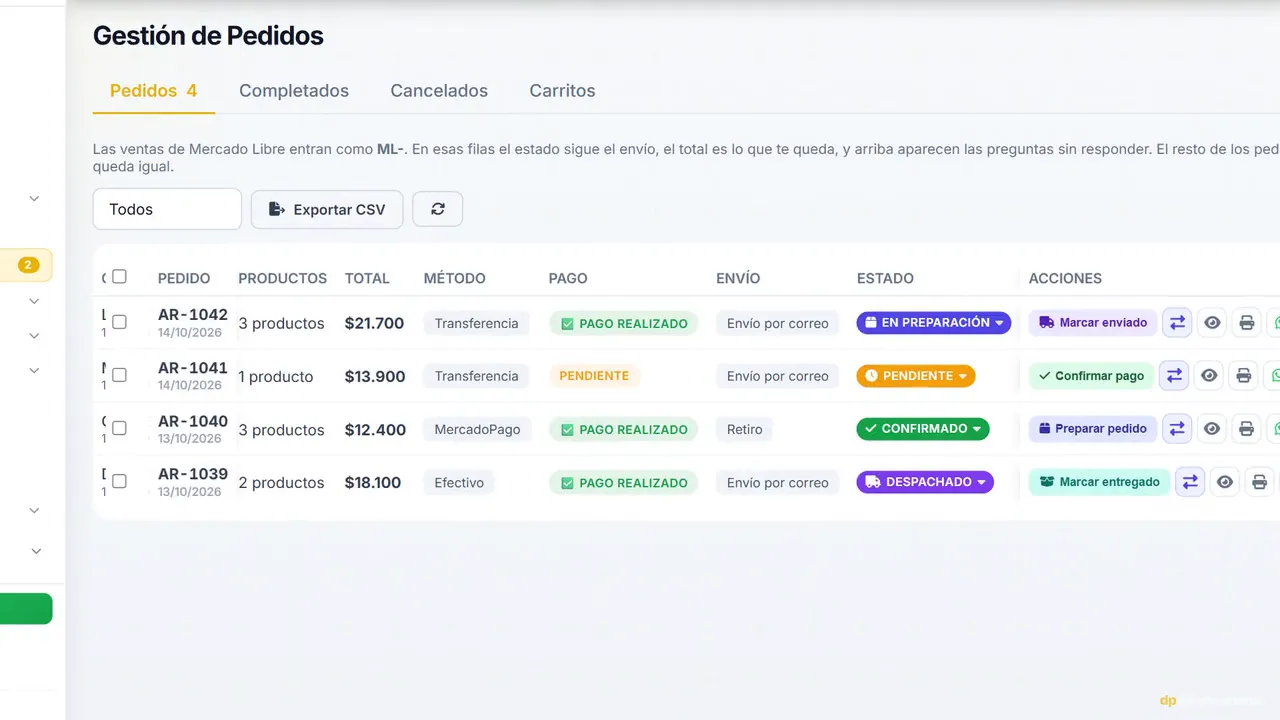Open the eye icon for order AR-1041
Image resolution: width=1280 pixels, height=720 pixels.
[x=1209, y=376]
